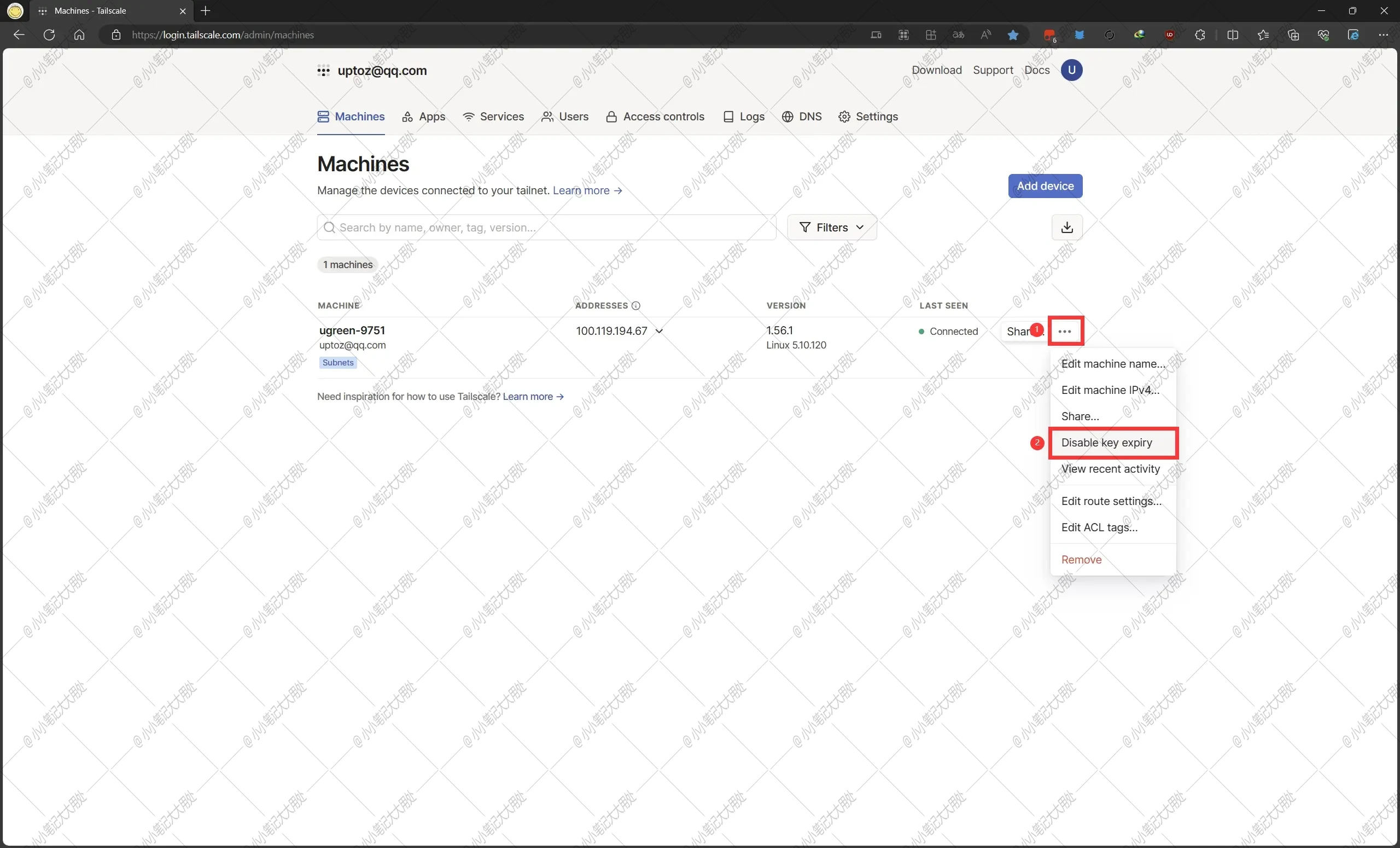Follow Learn more link about tailnet devices
Image resolution: width=1400 pixels, height=848 pixels.
coord(587,190)
